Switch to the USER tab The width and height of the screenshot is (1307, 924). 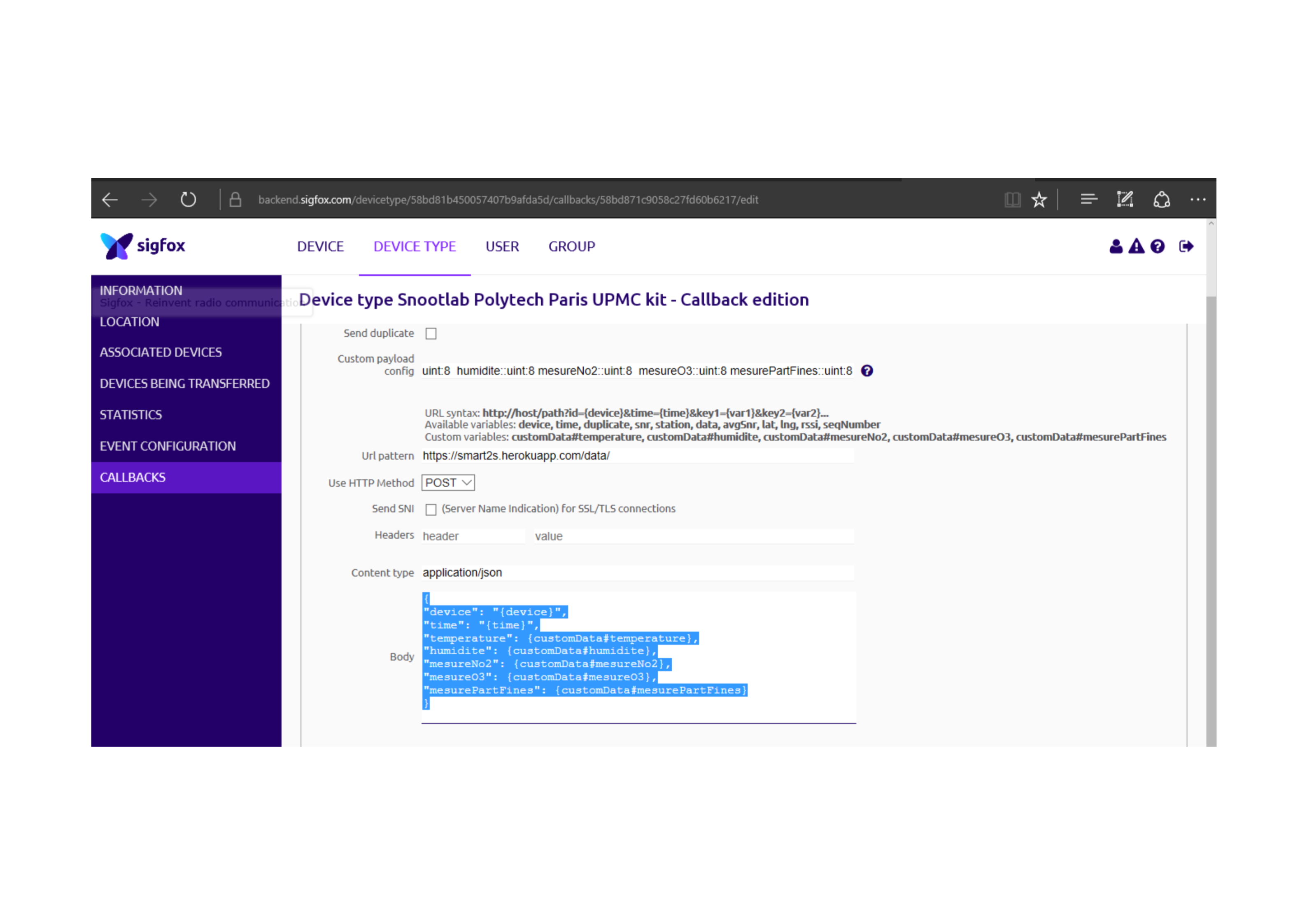pos(502,247)
